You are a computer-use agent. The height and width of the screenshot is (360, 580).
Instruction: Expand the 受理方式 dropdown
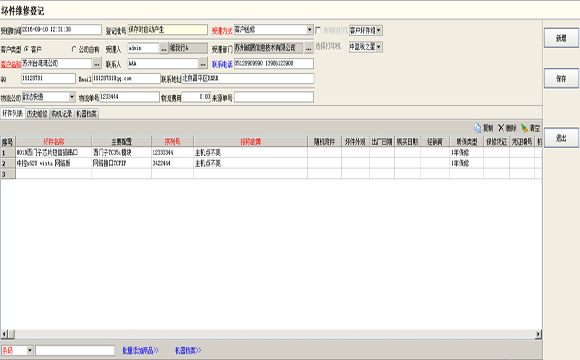pyautogui.click(x=310, y=30)
